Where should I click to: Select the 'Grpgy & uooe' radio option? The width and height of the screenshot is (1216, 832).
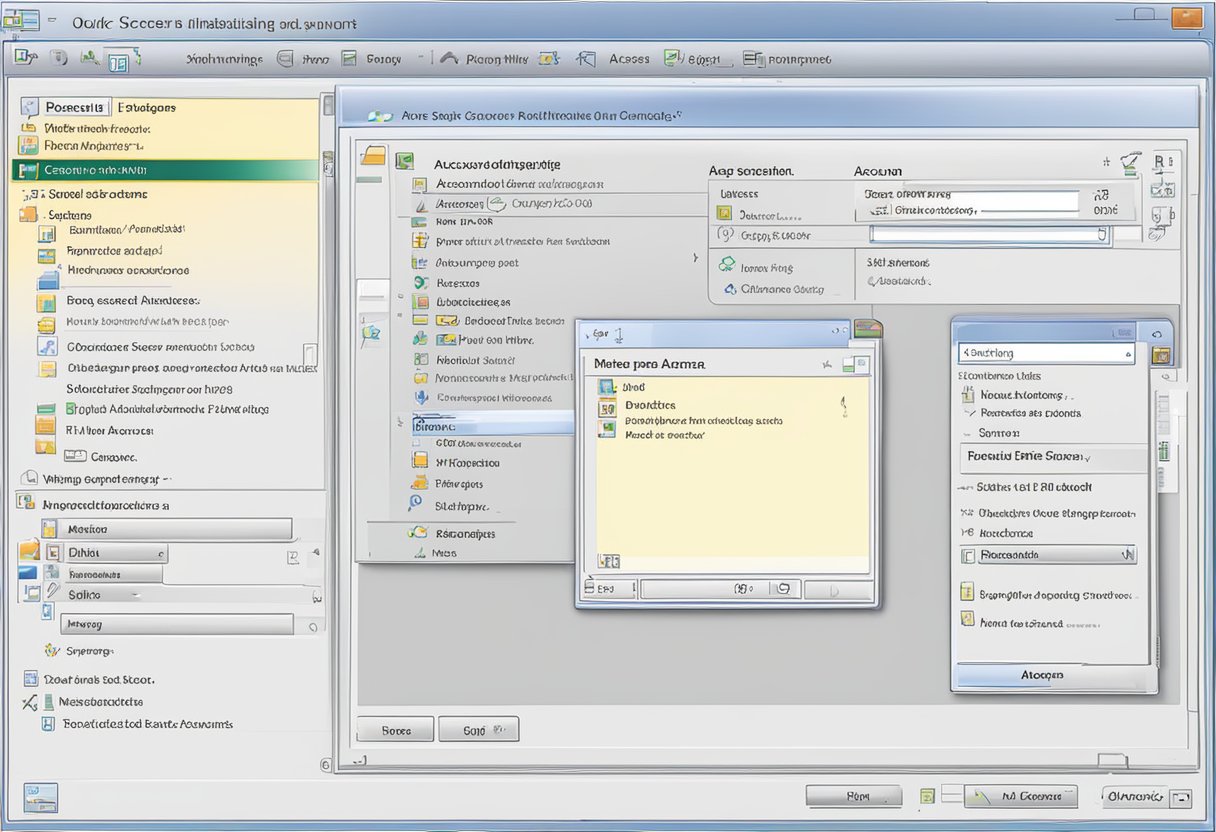(725, 236)
